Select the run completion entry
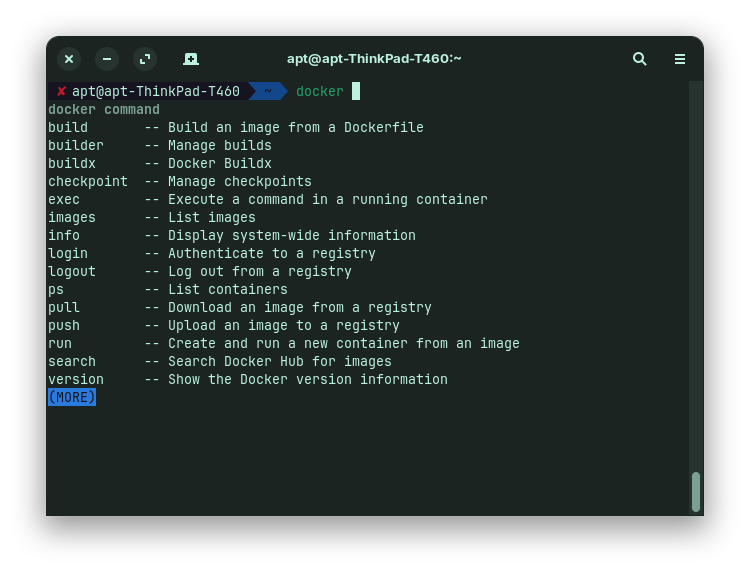This screenshot has width=750, height=572. [x=60, y=344]
